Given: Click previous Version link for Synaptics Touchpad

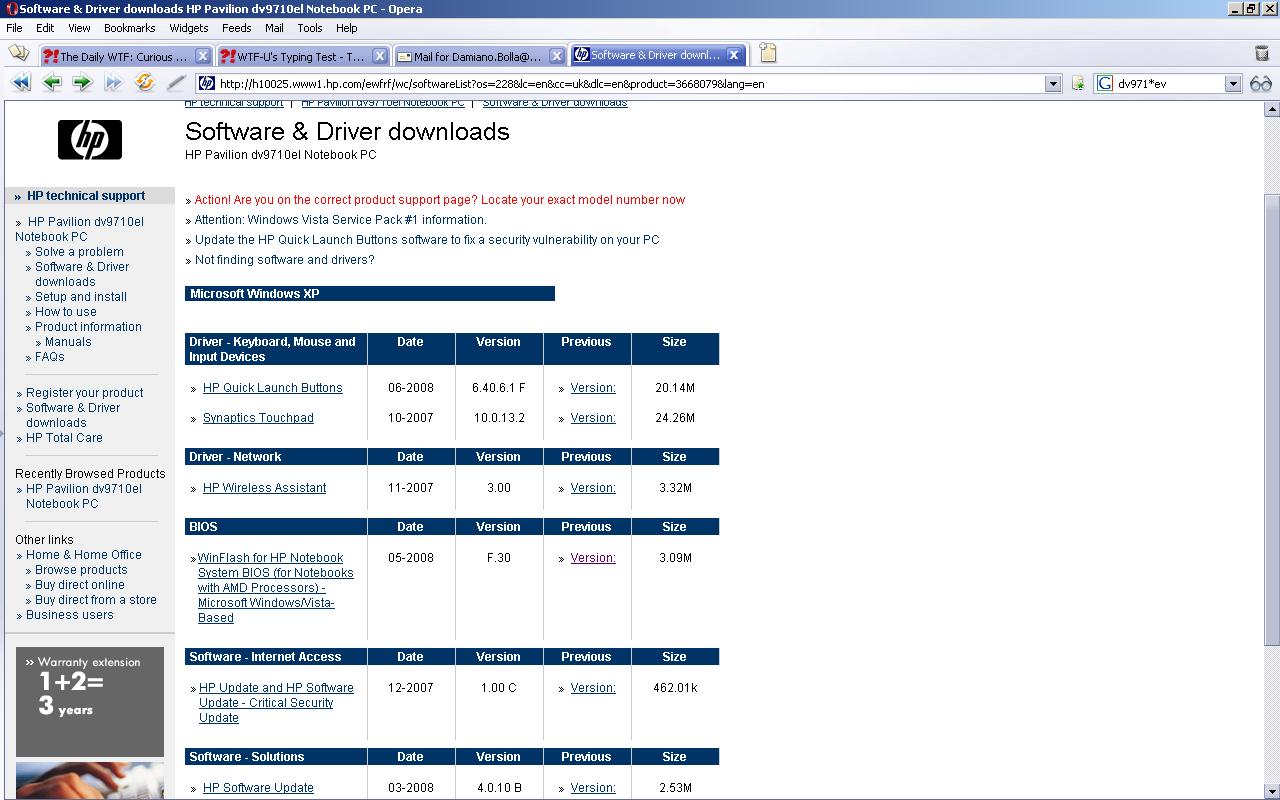Looking at the screenshot, I should [x=593, y=418].
